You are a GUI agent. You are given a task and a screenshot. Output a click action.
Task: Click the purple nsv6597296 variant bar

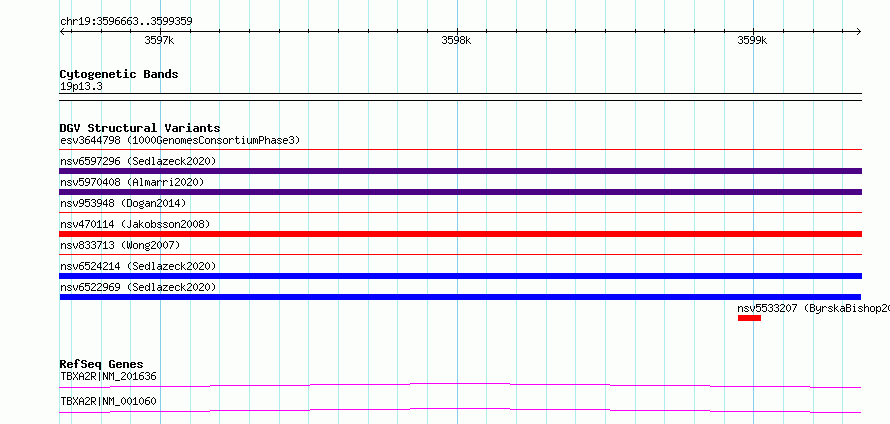pyautogui.click(x=460, y=171)
